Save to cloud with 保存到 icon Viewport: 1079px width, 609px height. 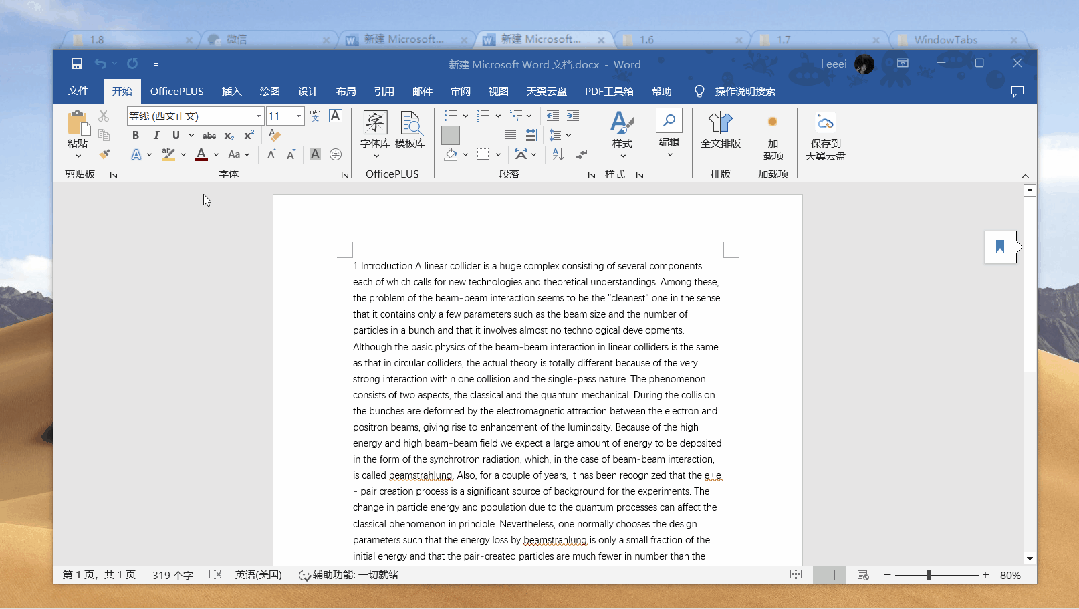point(825,136)
